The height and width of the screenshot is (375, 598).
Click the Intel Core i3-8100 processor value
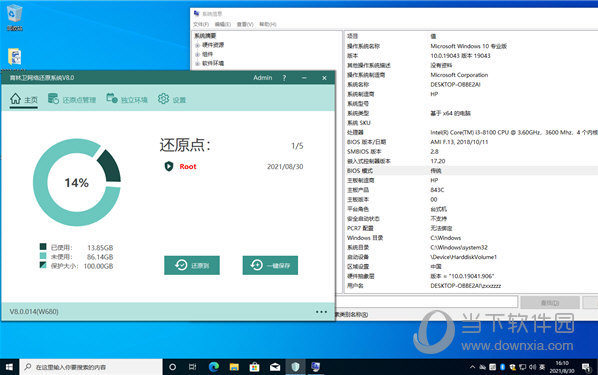pyautogui.click(x=514, y=132)
